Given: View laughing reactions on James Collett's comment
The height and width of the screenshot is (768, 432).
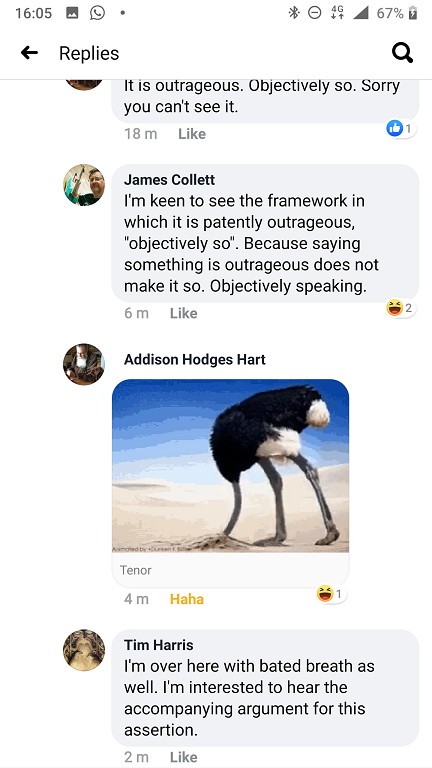Looking at the screenshot, I should click(x=401, y=308).
